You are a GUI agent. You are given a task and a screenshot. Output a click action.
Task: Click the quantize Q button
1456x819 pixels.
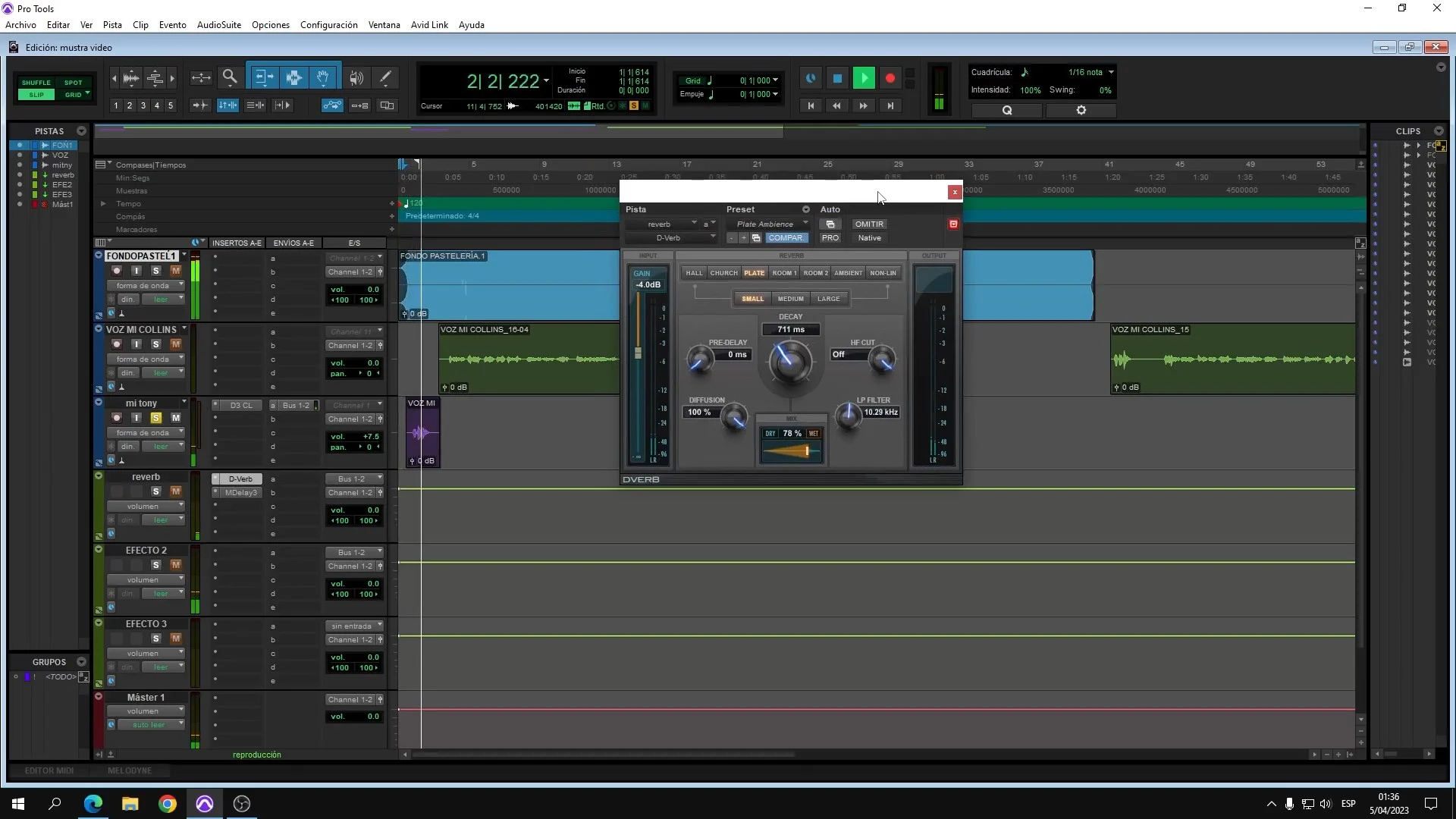1007,110
